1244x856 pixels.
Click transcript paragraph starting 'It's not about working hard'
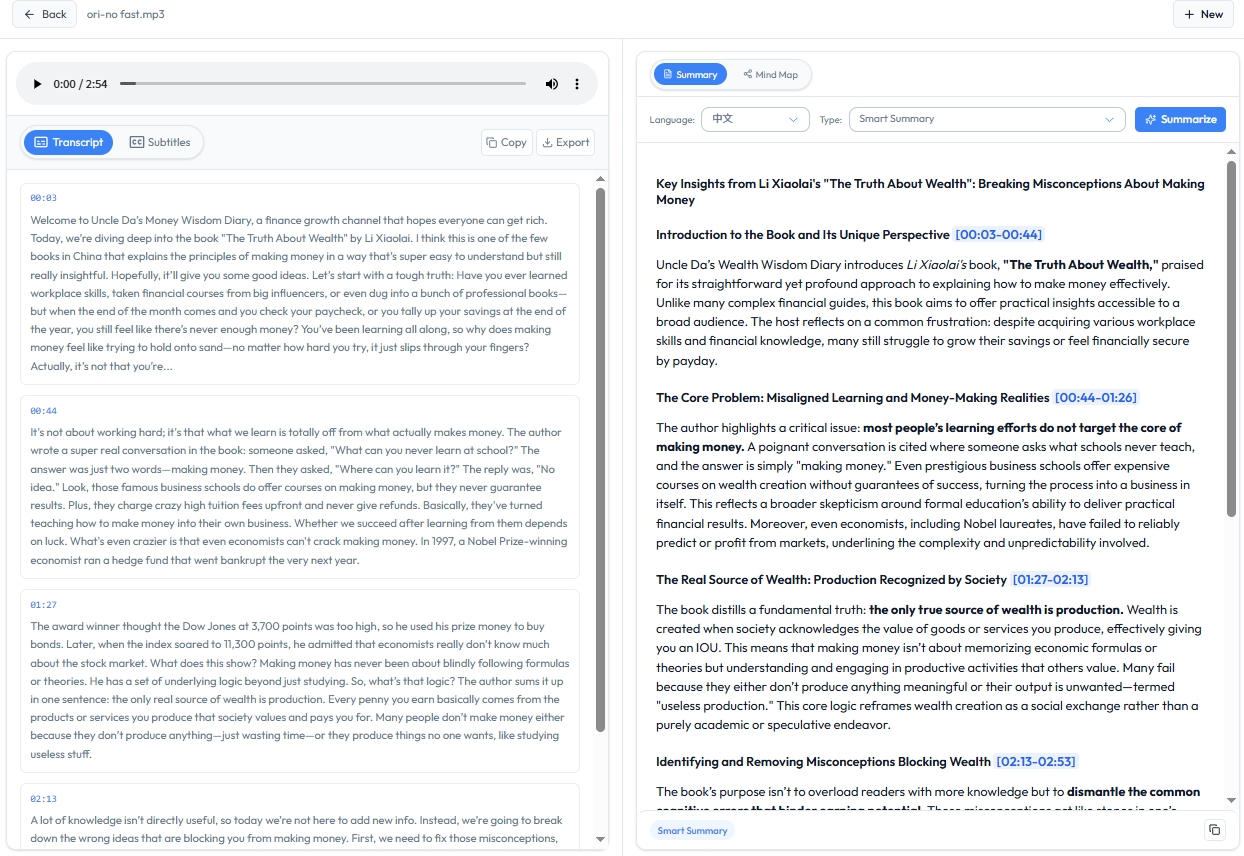(x=299, y=496)
